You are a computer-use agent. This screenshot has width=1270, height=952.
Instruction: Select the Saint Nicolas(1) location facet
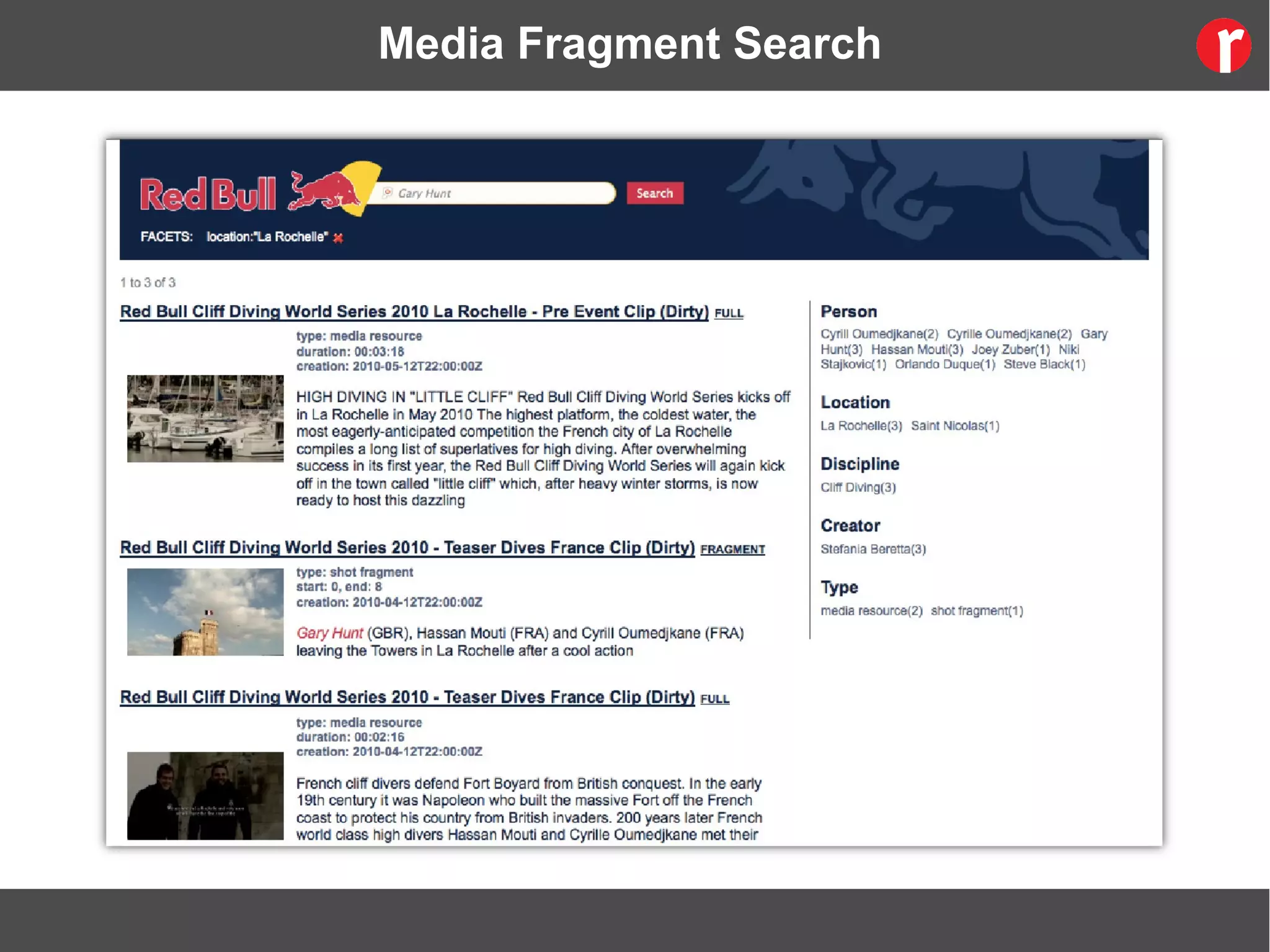(x=955, y=426)
